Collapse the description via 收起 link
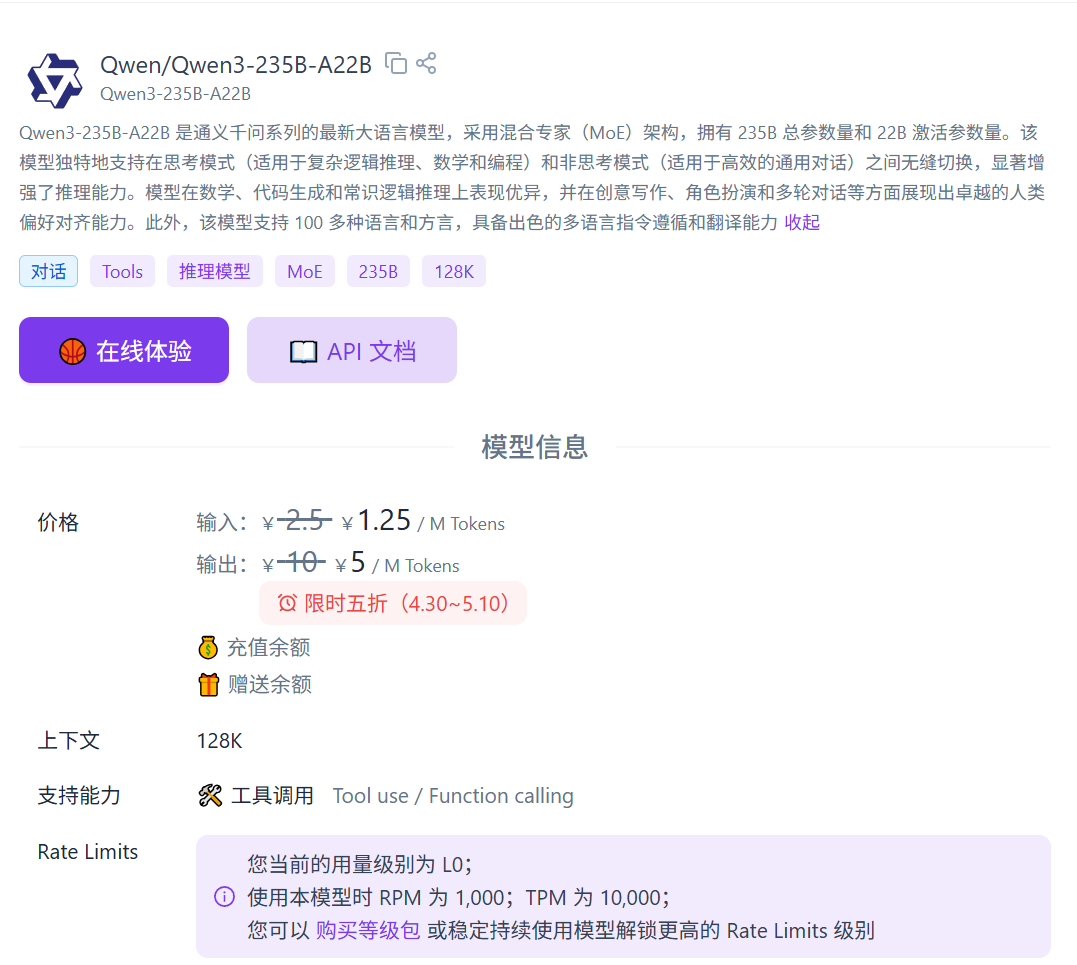The width and height of the screenshot is (1077, 965). (x=801, y=222)
